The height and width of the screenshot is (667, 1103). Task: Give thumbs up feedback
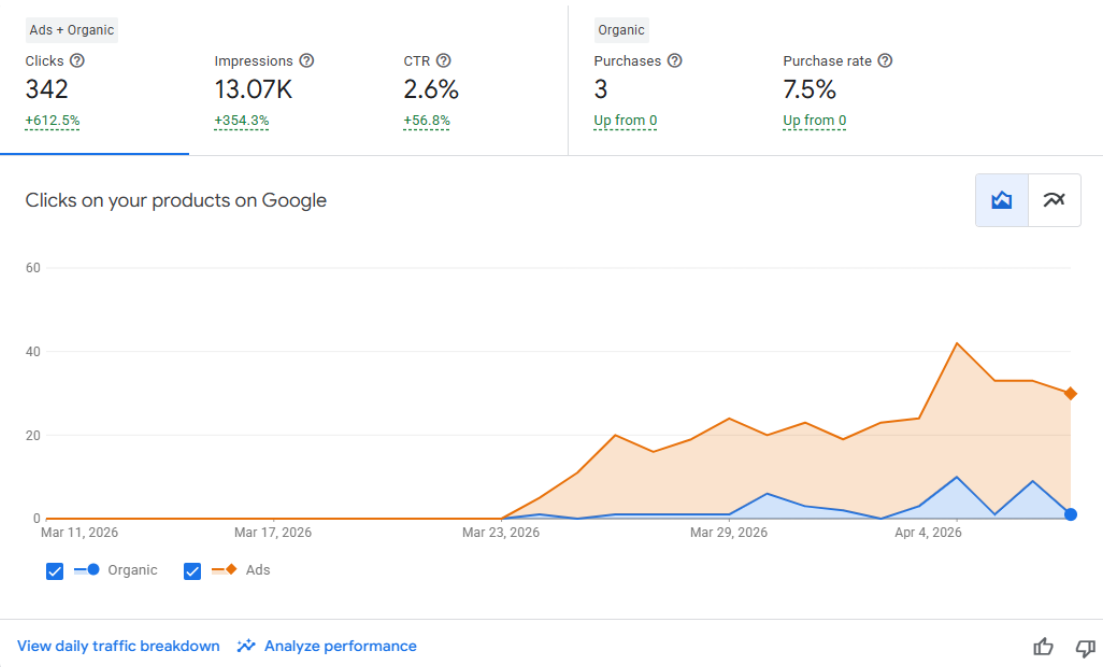pyautogui.click(x=1043, y=646)
